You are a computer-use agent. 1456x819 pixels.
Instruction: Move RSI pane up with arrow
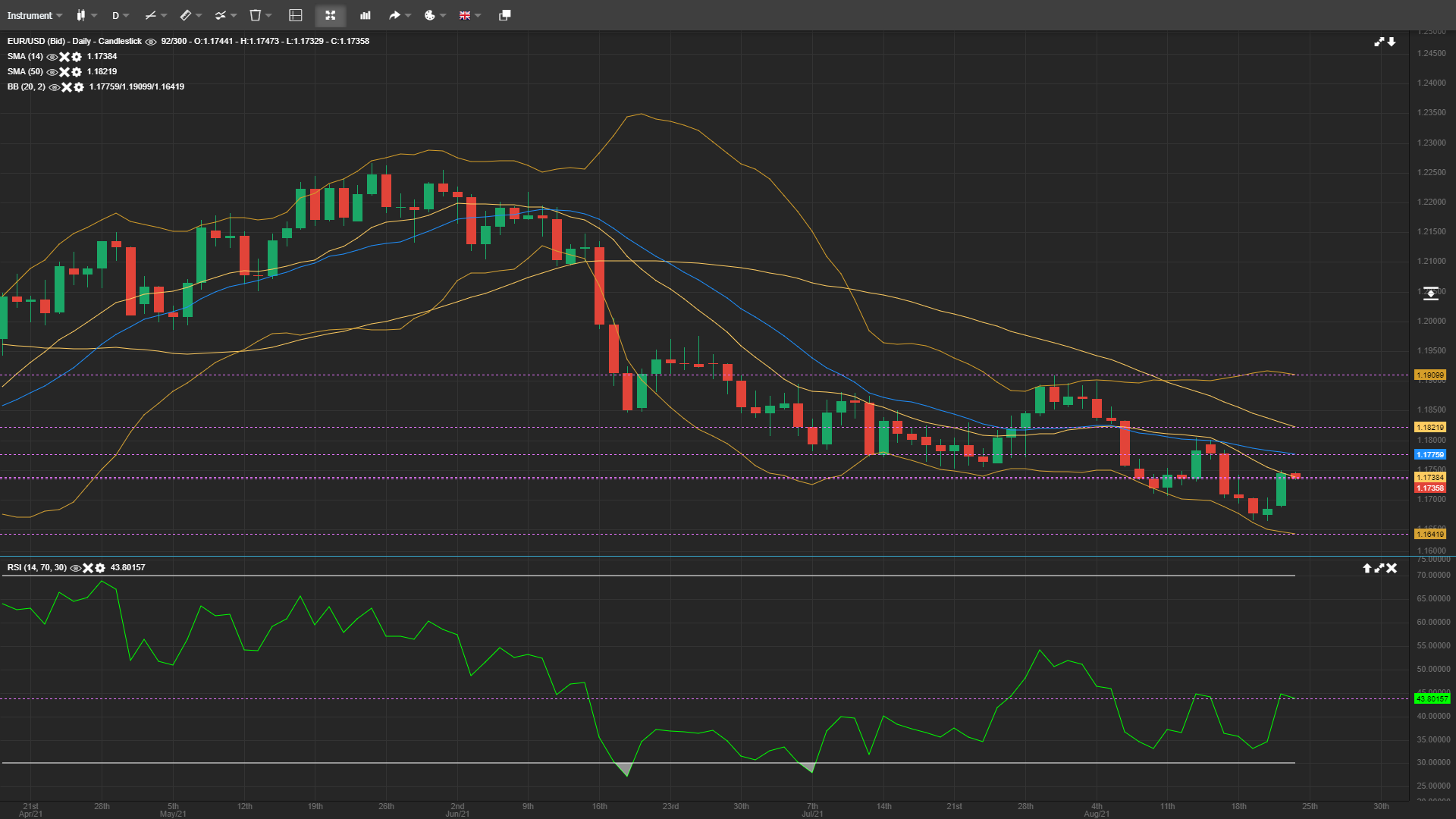[1367, 568]
